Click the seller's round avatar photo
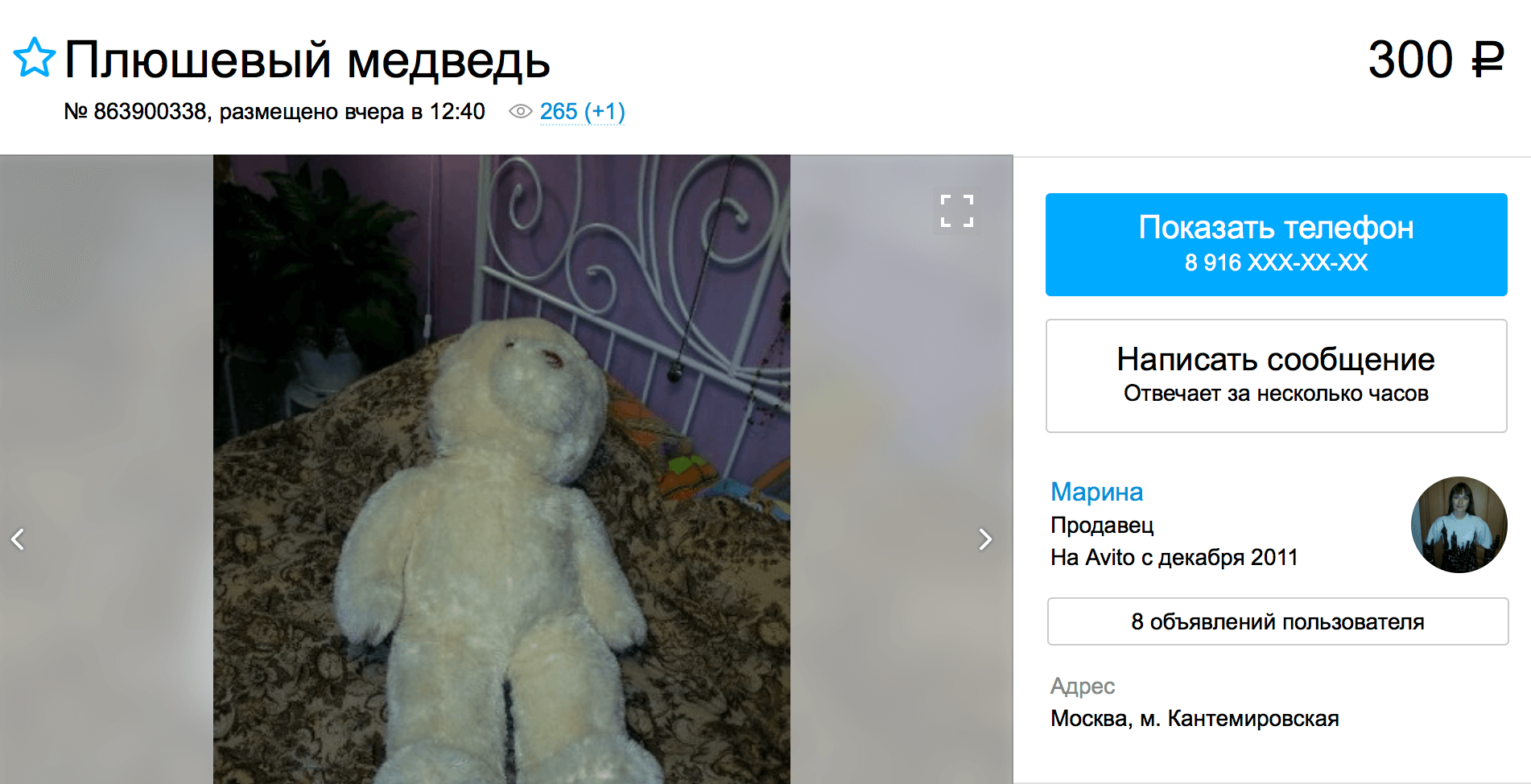1531x784 pixels. [x=1459, y=525]
